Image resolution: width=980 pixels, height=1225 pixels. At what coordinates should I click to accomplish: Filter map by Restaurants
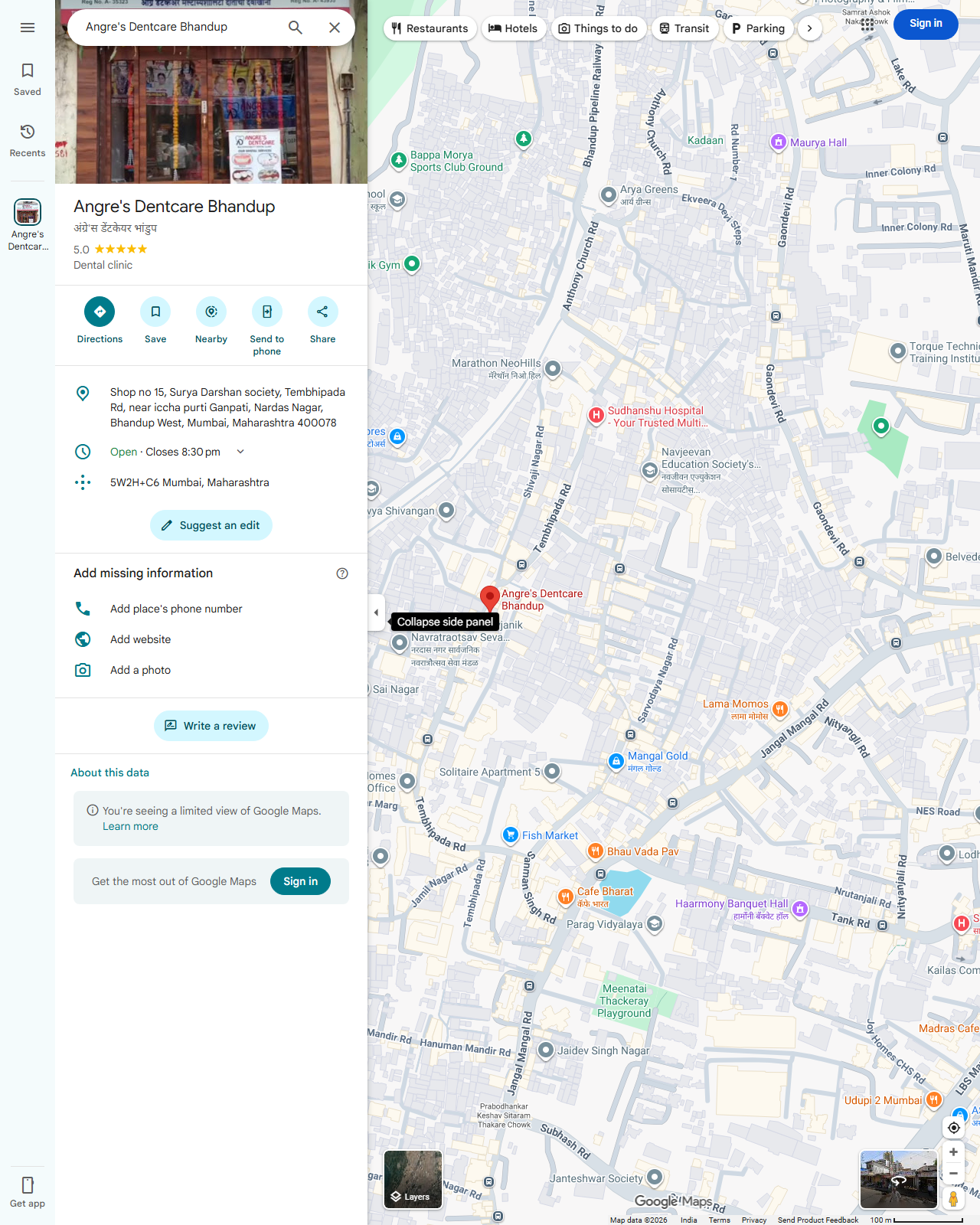tap(430, 28)
